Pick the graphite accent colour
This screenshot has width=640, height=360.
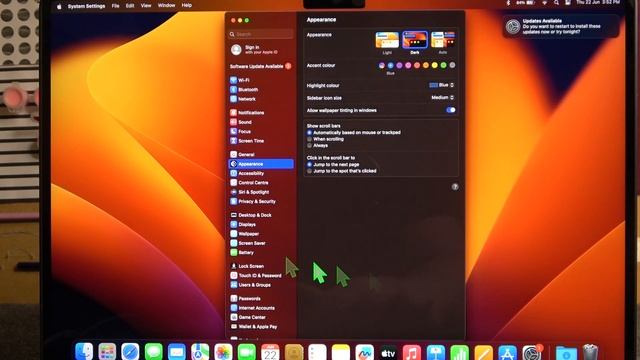click(x=452, y=65)
